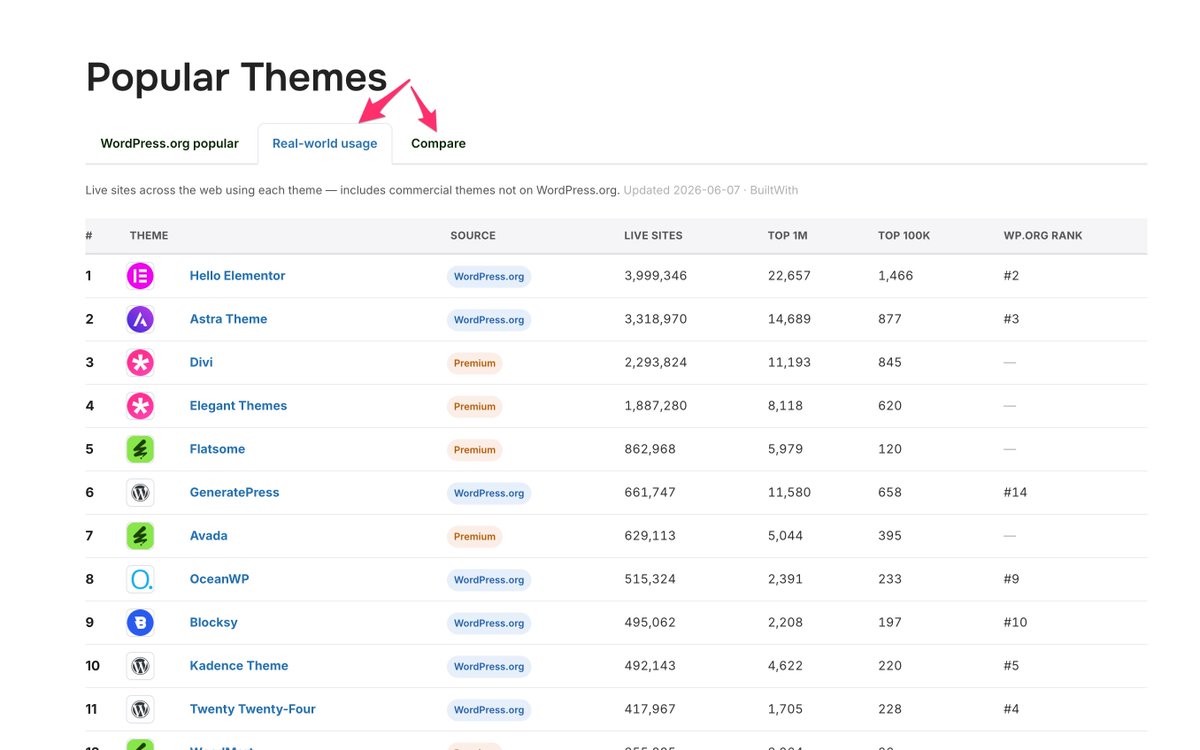Select the Real-world usage tab

point(325,143)
